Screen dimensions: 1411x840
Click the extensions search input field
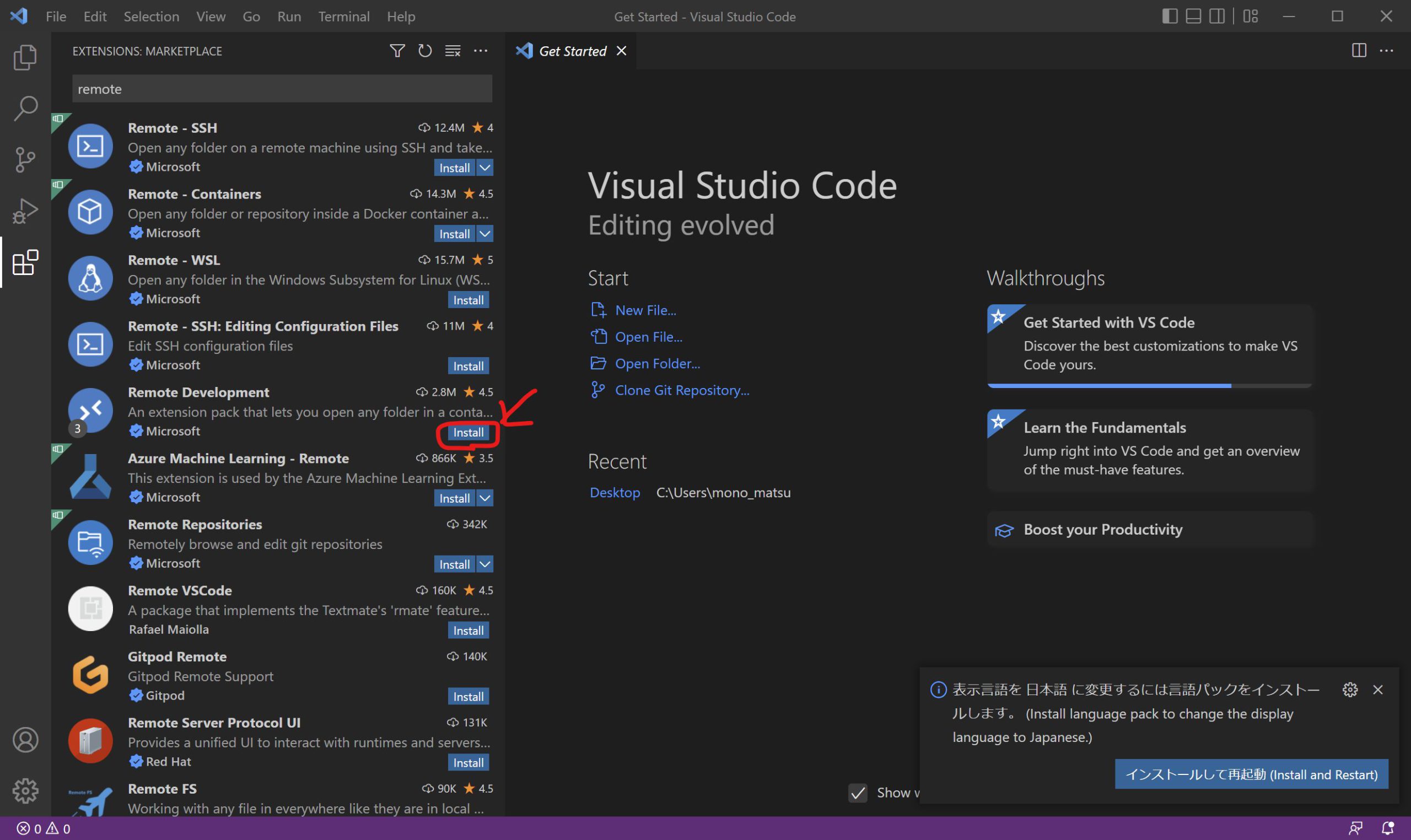tap(282, 89)
